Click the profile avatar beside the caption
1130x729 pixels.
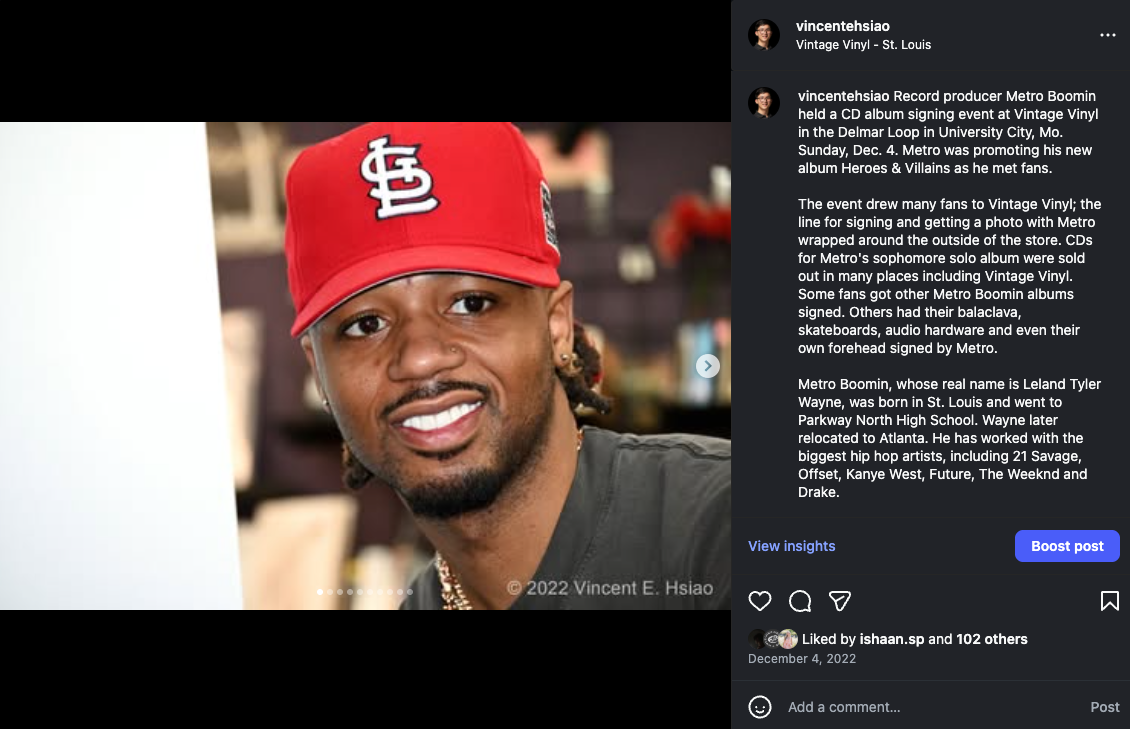pos(764,102)
